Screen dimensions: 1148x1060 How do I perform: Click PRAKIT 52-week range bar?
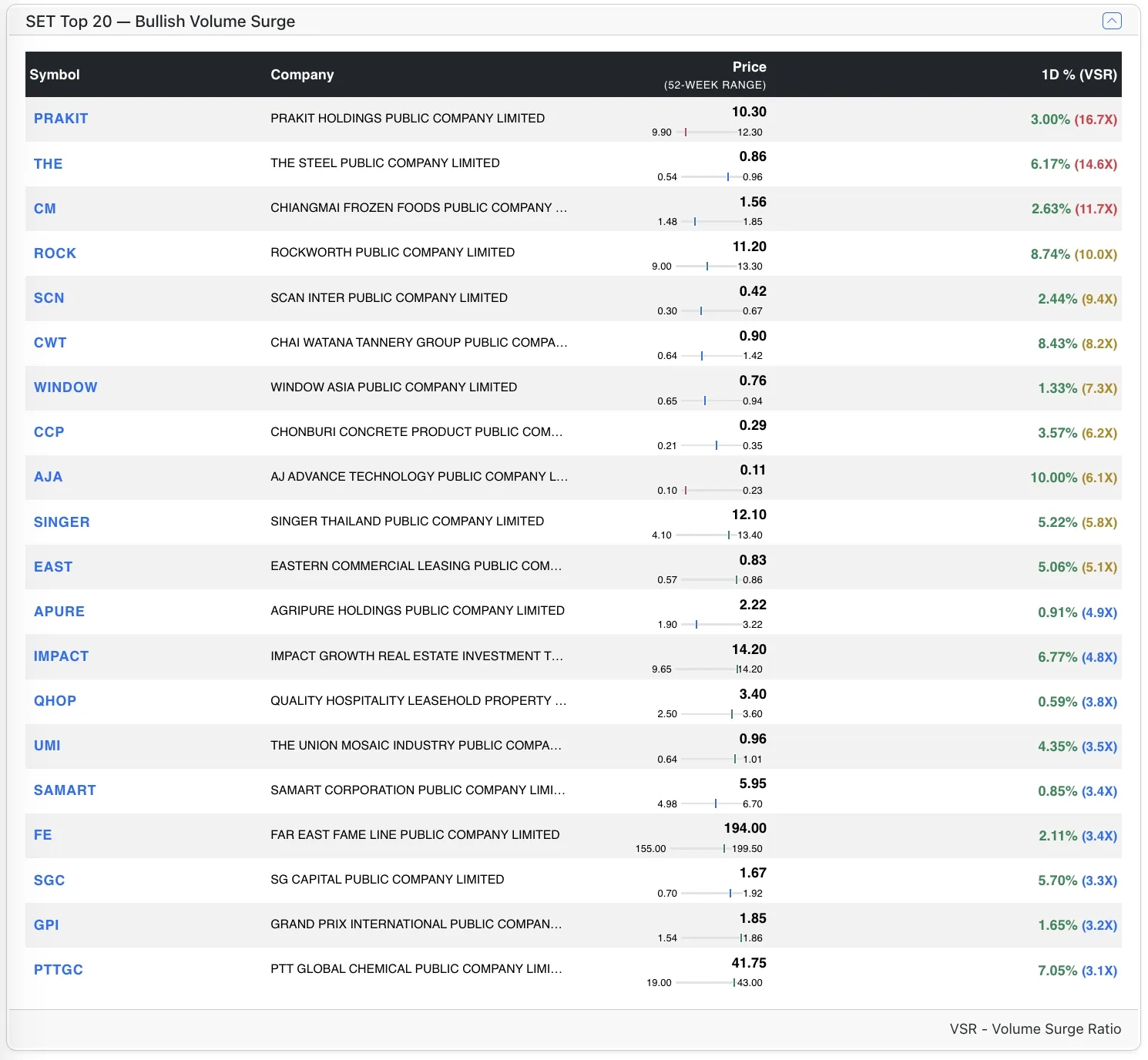point(706,132)
